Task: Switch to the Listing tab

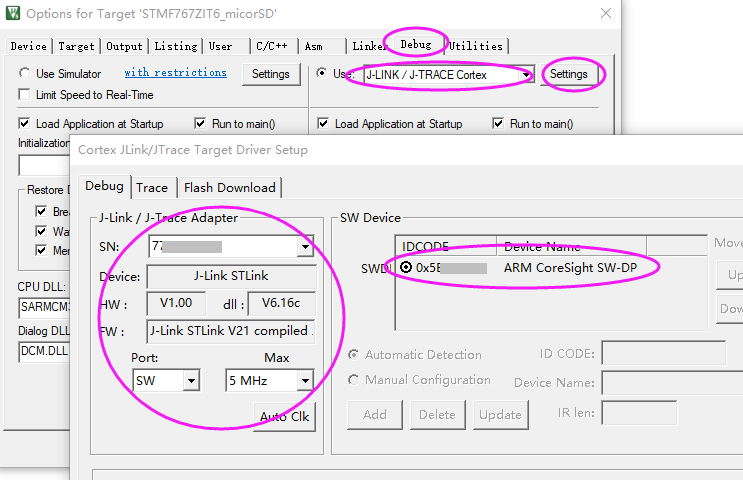Action: [176, 46]
